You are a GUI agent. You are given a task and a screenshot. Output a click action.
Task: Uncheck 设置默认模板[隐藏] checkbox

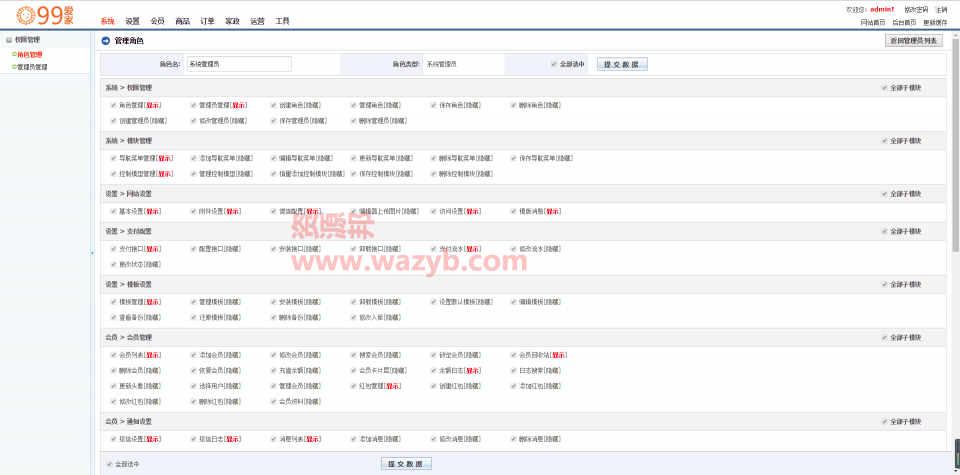433,302
